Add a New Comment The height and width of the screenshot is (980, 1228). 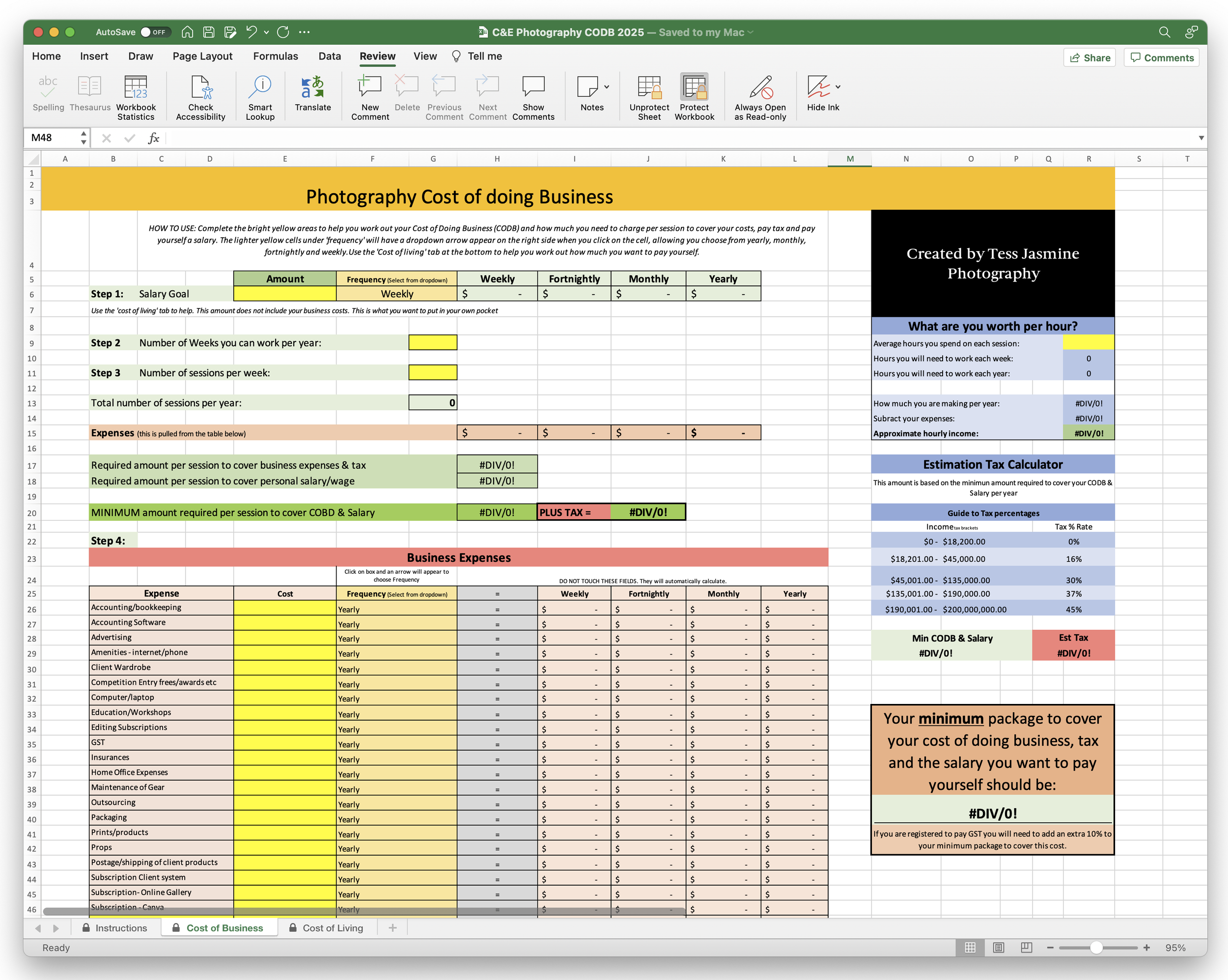coord(370,98)
